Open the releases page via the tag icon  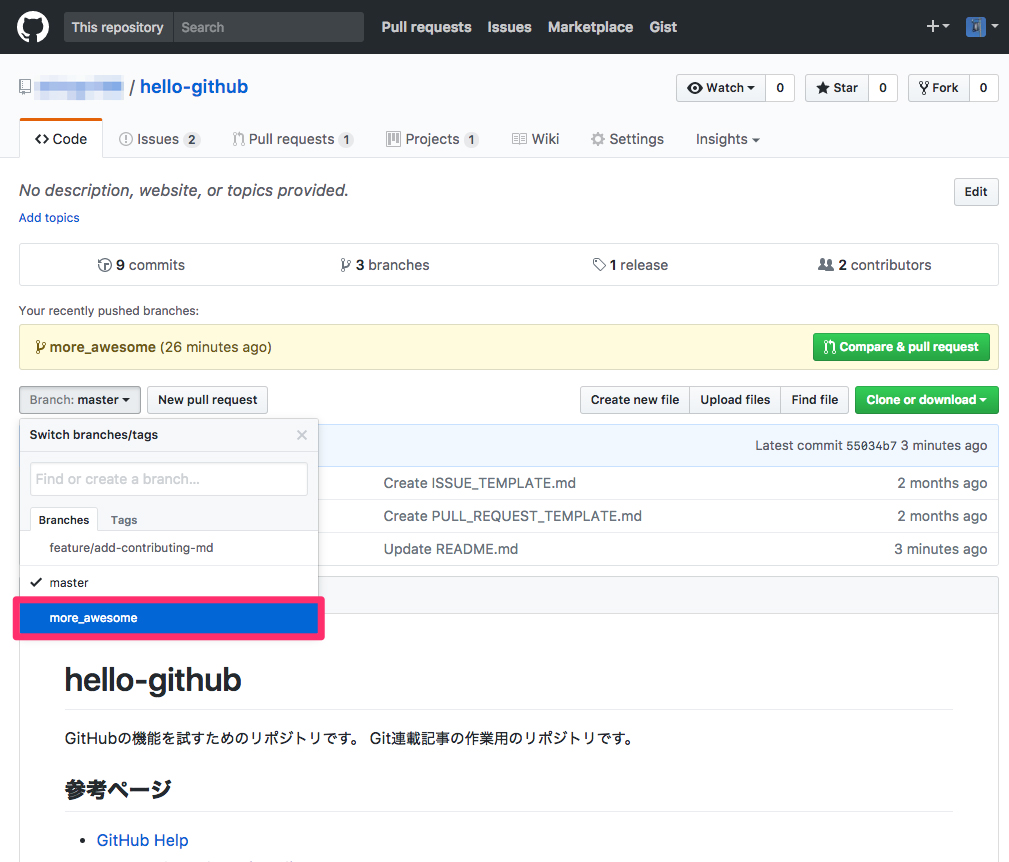click(599, 264)
